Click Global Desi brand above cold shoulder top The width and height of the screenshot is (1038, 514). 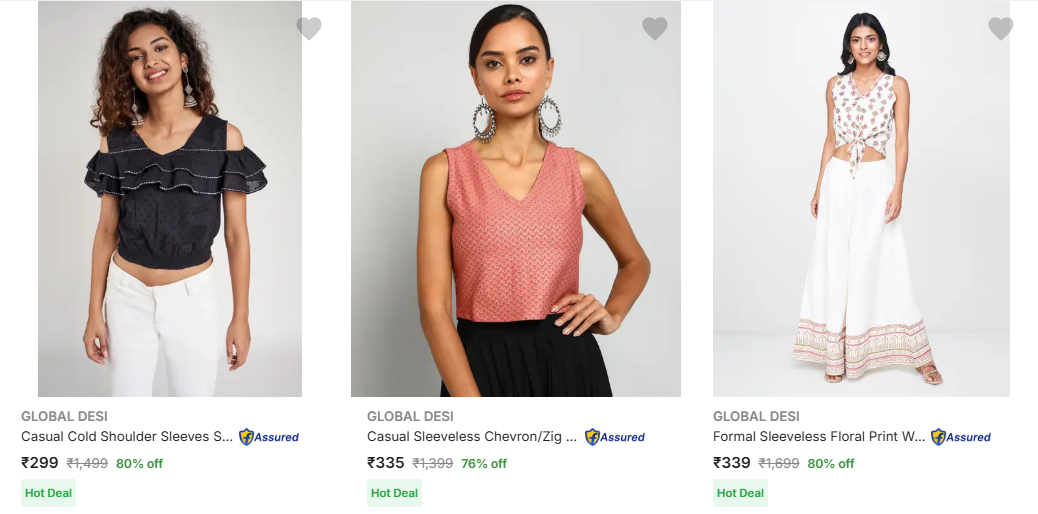point(64,416)
